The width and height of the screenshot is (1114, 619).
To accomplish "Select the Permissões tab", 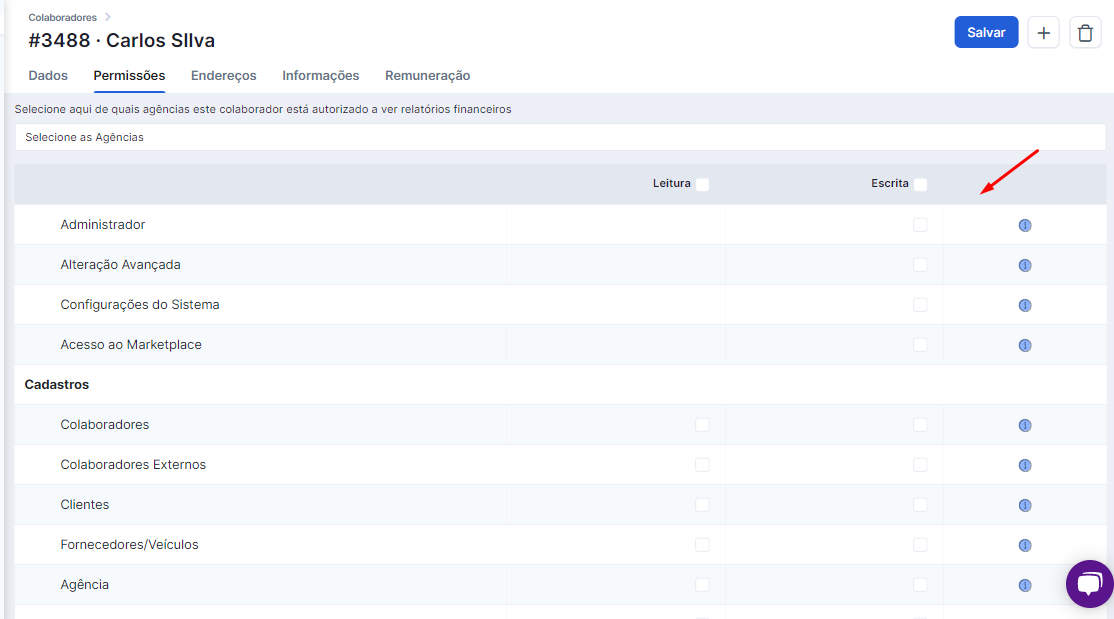I will tap(129, 75).
